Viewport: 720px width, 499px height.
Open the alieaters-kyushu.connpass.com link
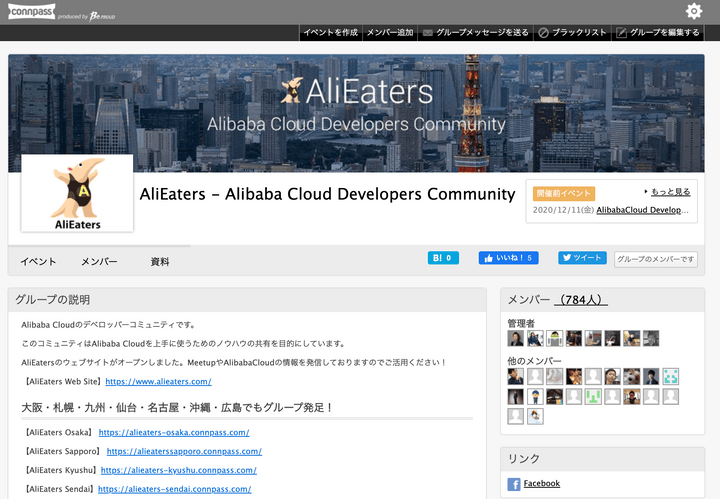(179, 470)
